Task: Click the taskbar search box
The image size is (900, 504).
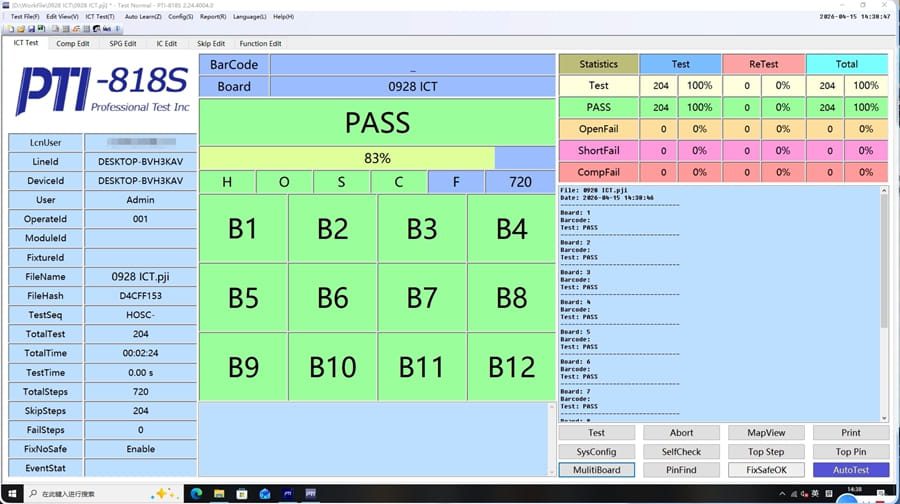Action: [103, 494]
